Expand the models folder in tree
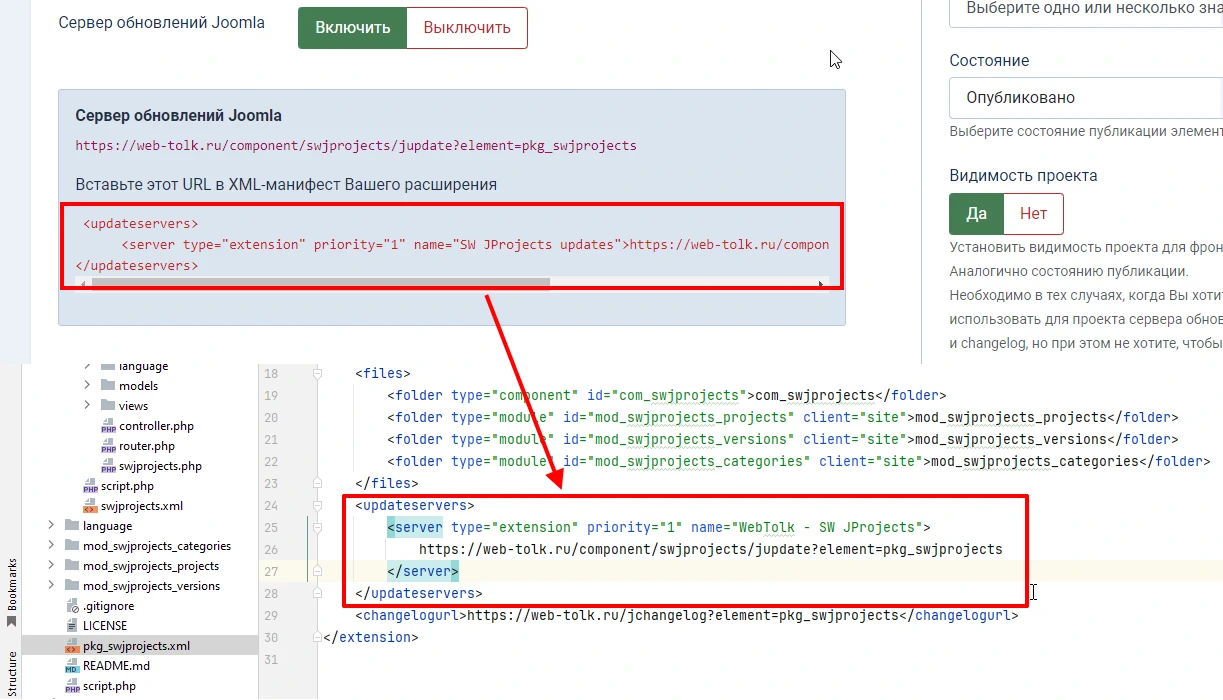 [87, 386]
